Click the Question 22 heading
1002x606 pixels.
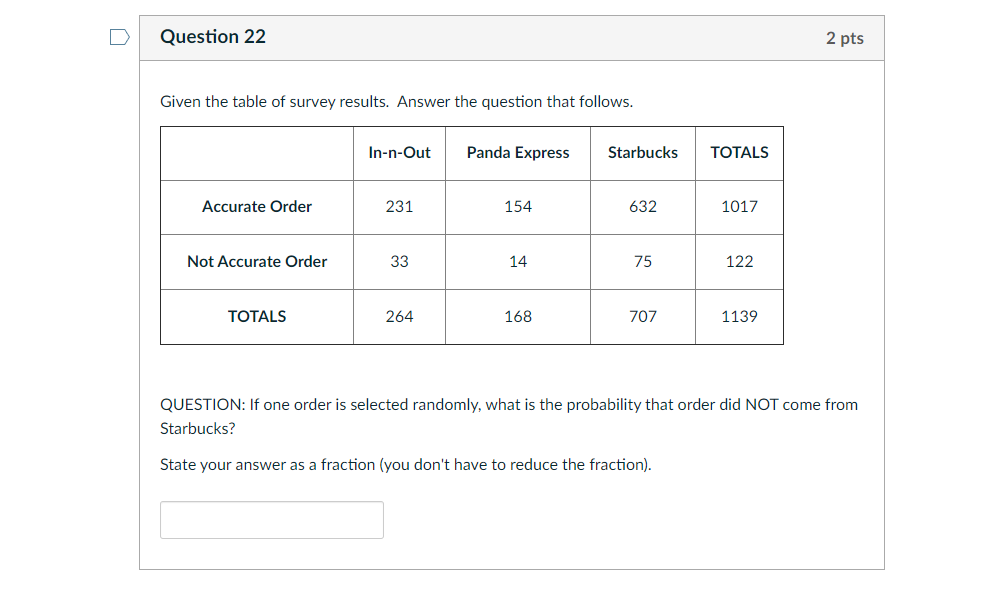213,37
